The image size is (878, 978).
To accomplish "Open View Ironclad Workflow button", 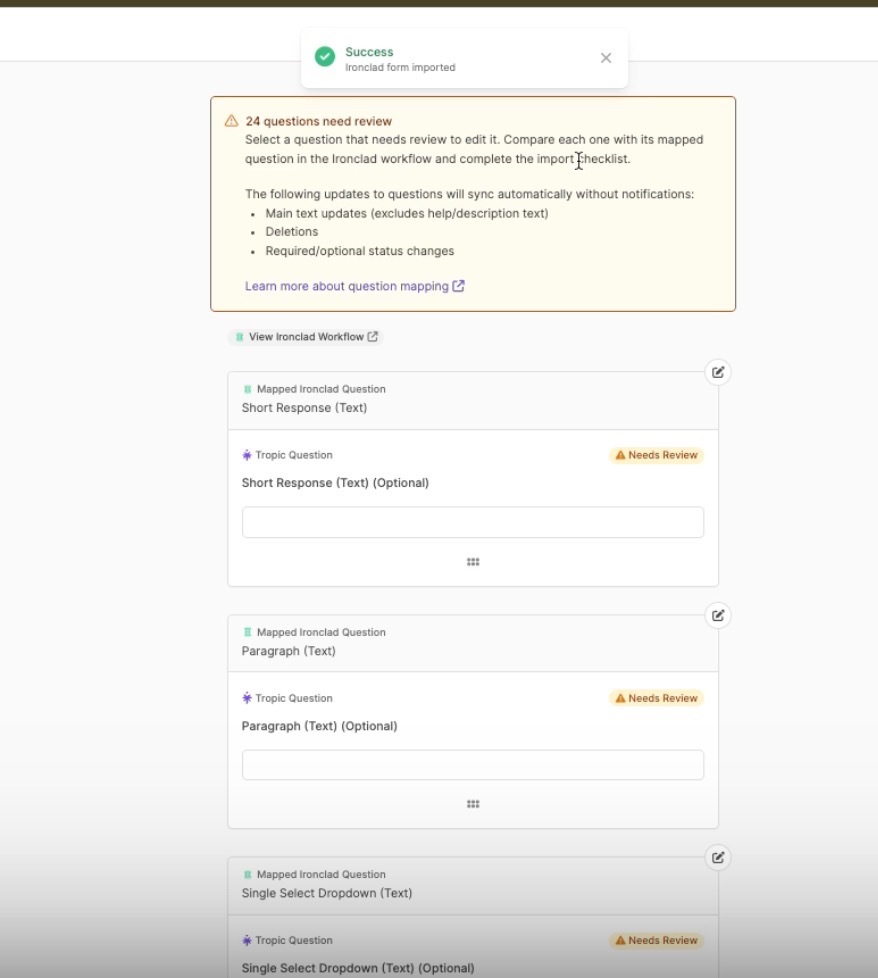I will click(x=306, y=337).
